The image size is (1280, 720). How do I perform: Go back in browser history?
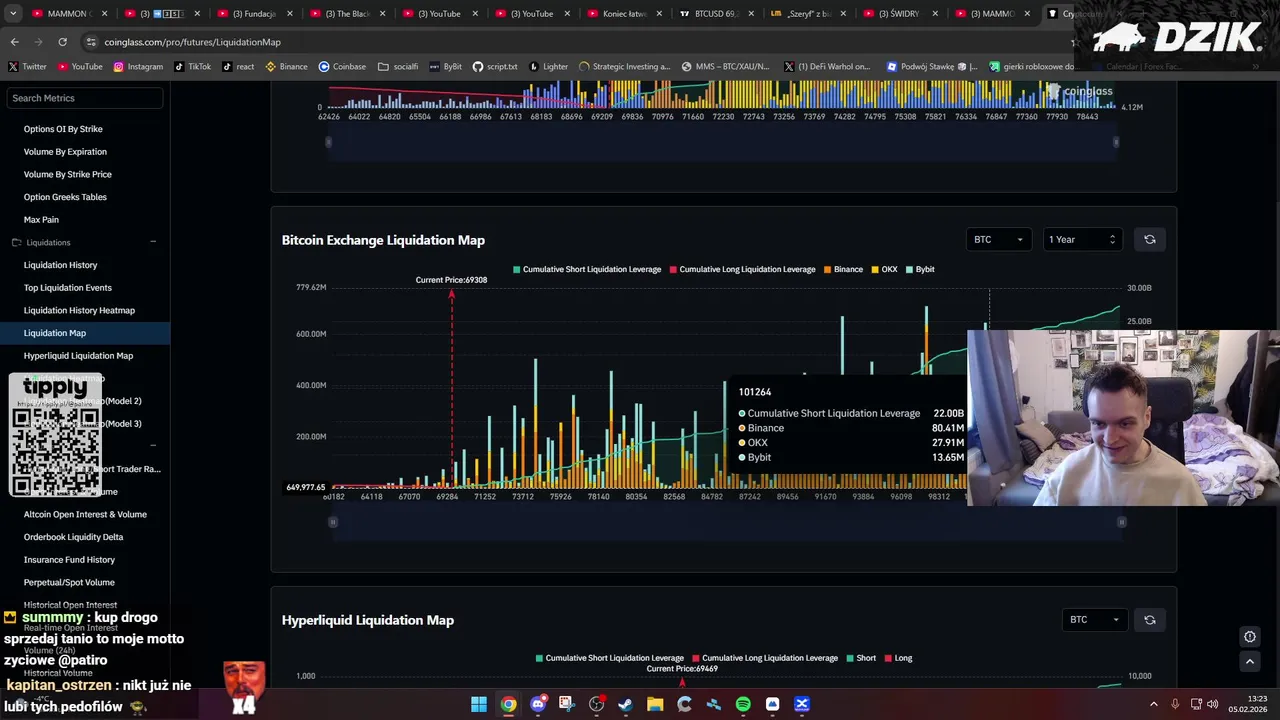click(x=14, y=42)
